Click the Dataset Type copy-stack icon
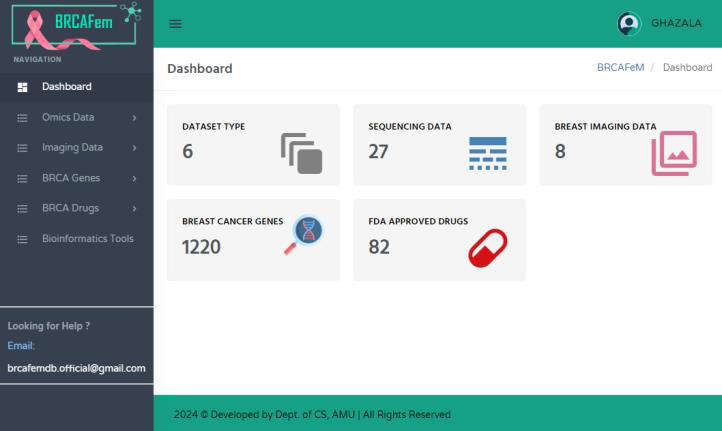This screenshot has height=431, width=722. [302, 153]
